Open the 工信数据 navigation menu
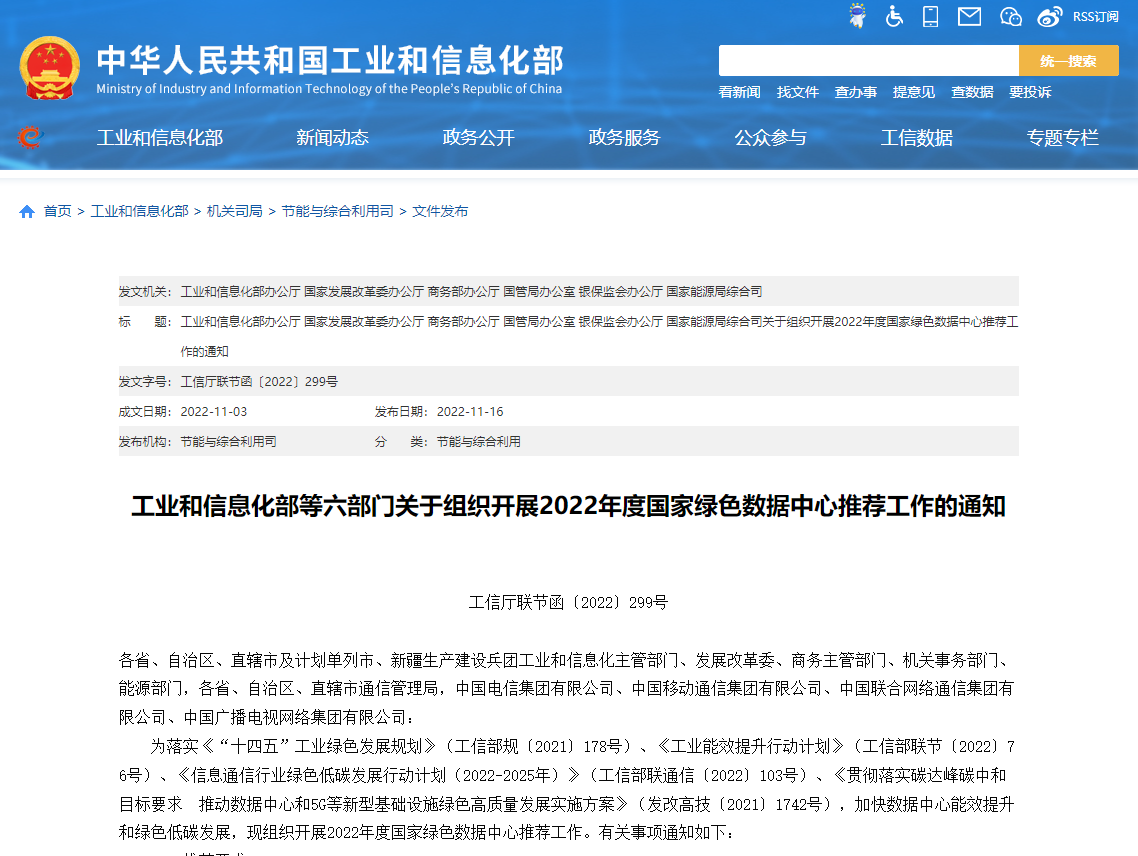The height and width of the screenshot is (856, 1138). tap(916, 138)
